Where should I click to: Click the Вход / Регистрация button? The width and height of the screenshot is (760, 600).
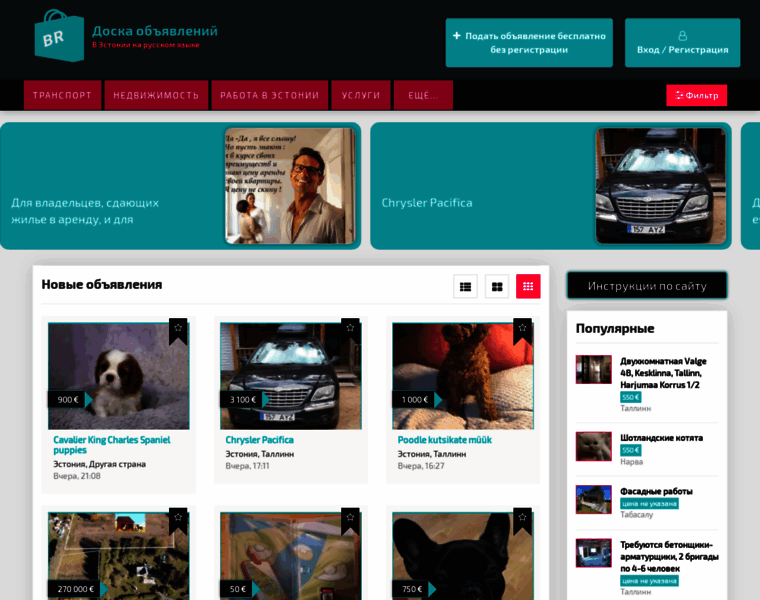click(x=682, y=43)
